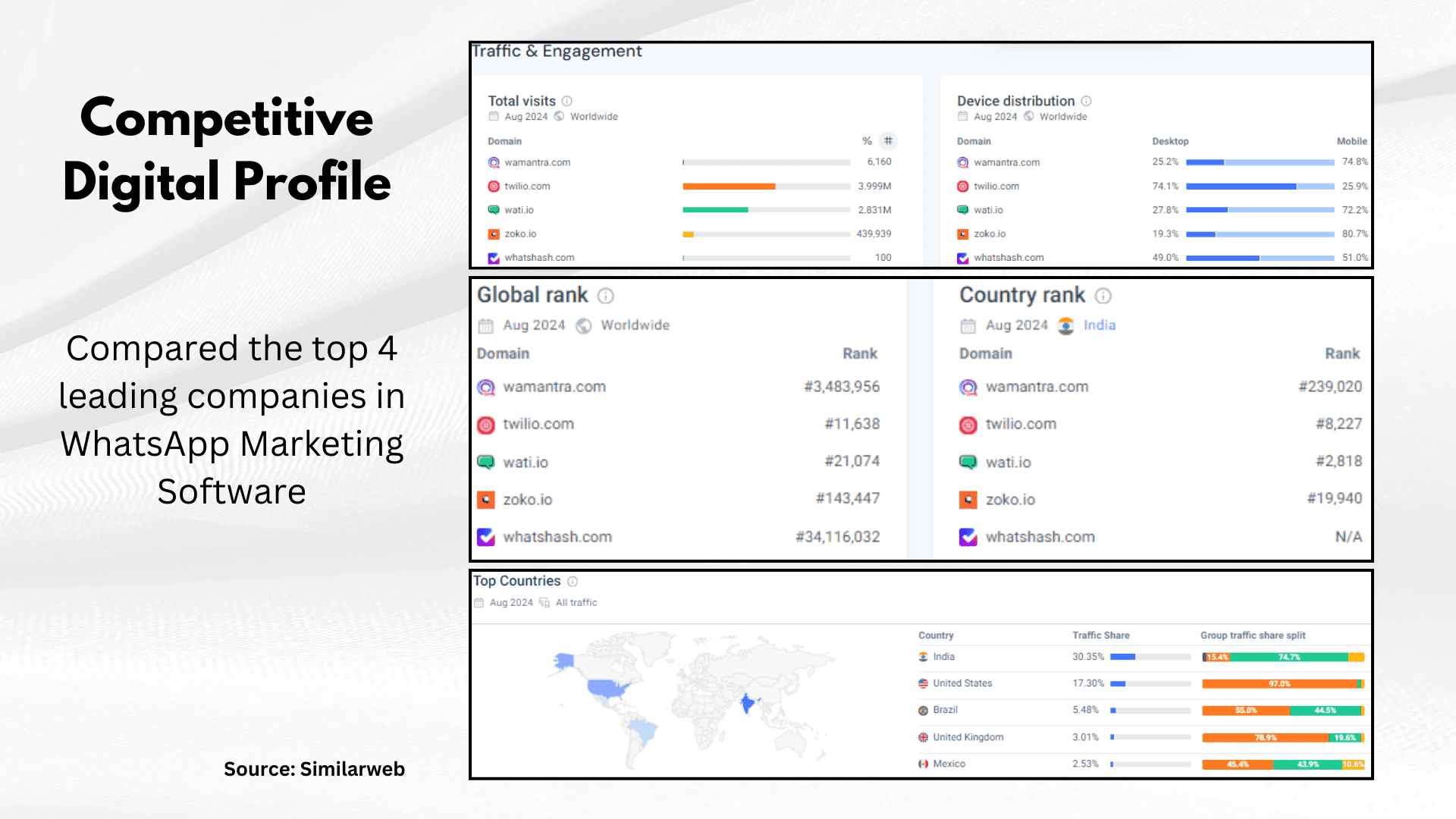1456x819 pixels.
Task: Click the India region on world map
Action: point(748,702)
